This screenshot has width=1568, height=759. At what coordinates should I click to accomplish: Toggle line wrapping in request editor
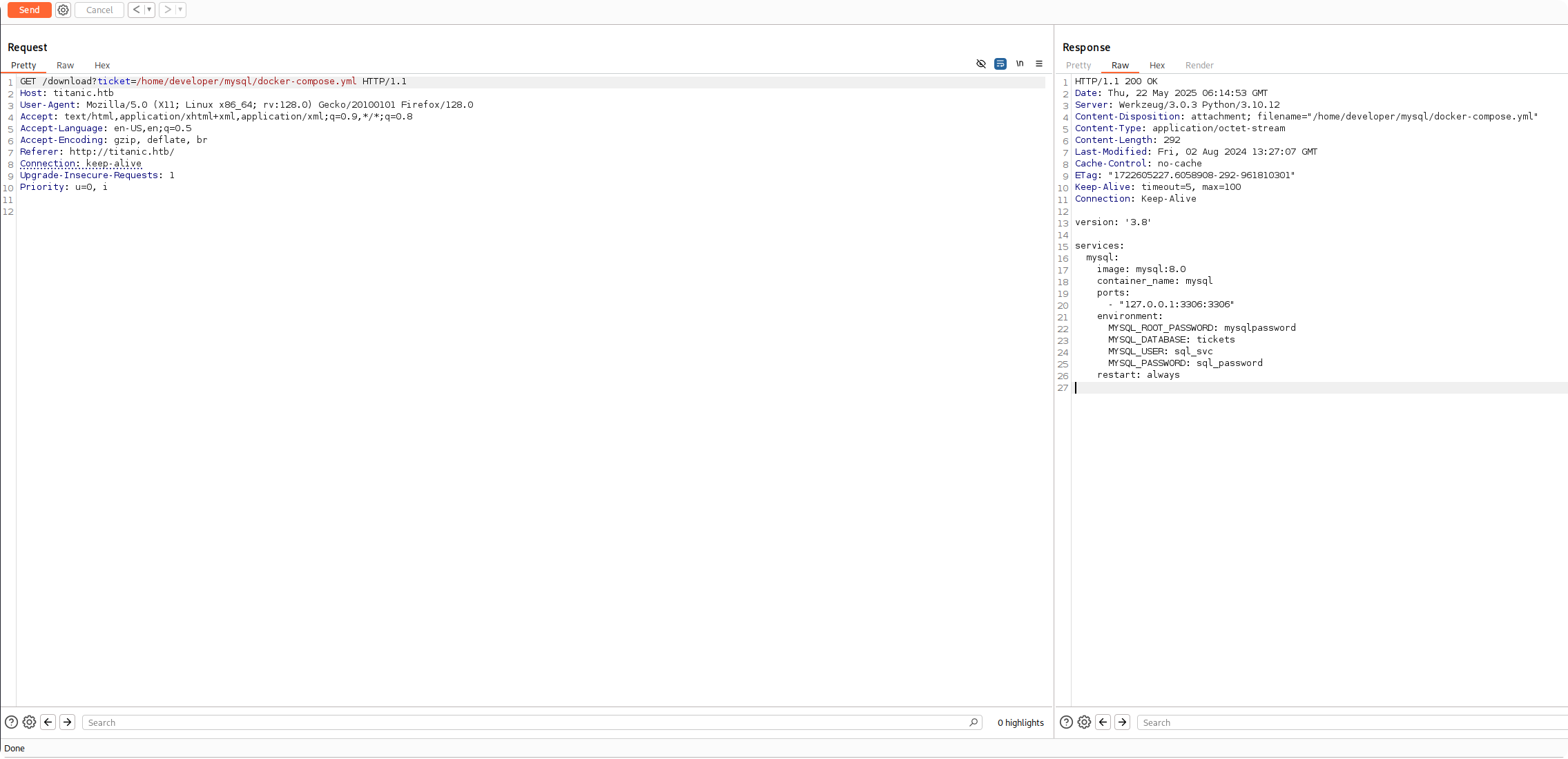click(x=1000, y=64)
